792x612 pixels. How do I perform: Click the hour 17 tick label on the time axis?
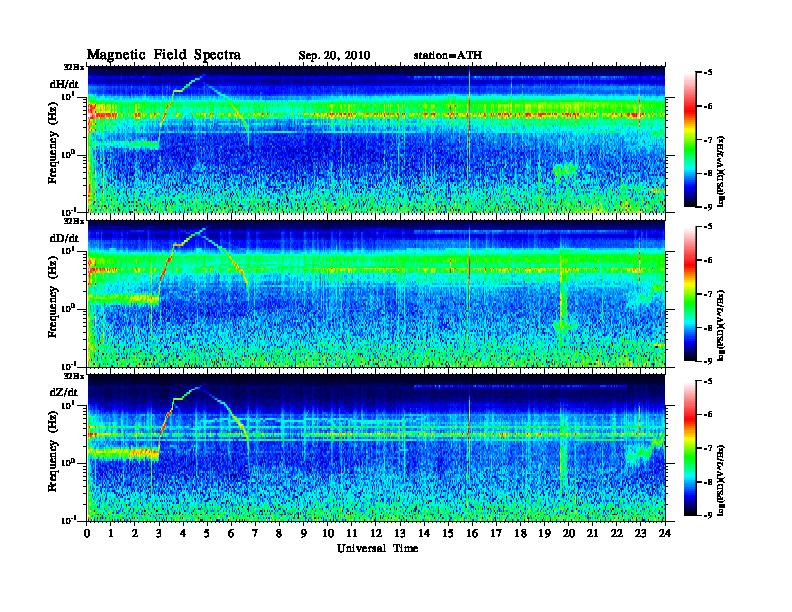496,533
